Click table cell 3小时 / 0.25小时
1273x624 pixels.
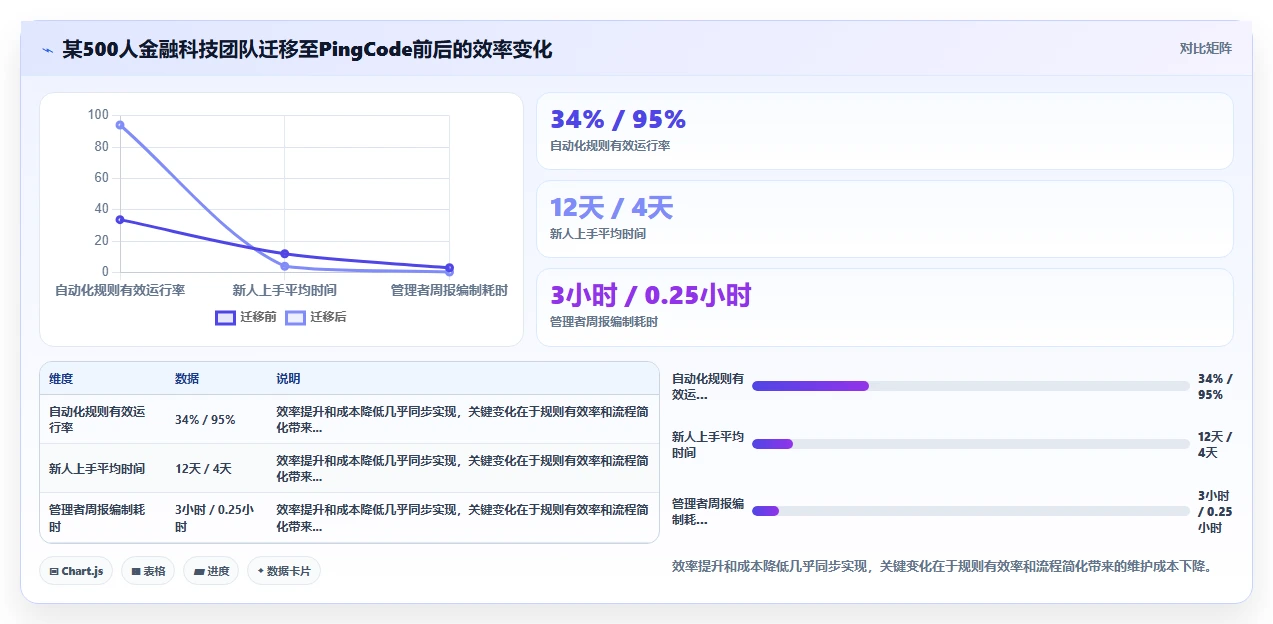(214, 517)
